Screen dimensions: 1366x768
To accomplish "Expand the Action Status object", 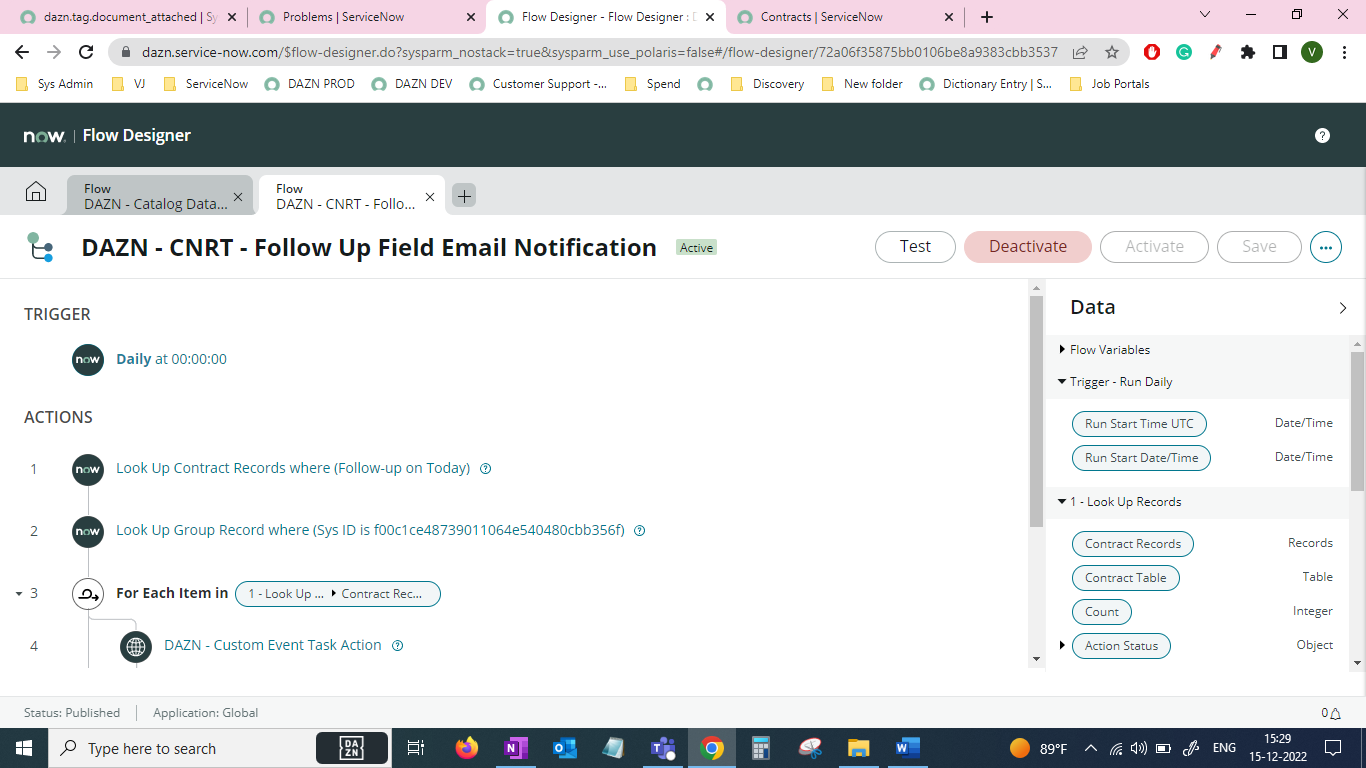I will click(1062, 646).
